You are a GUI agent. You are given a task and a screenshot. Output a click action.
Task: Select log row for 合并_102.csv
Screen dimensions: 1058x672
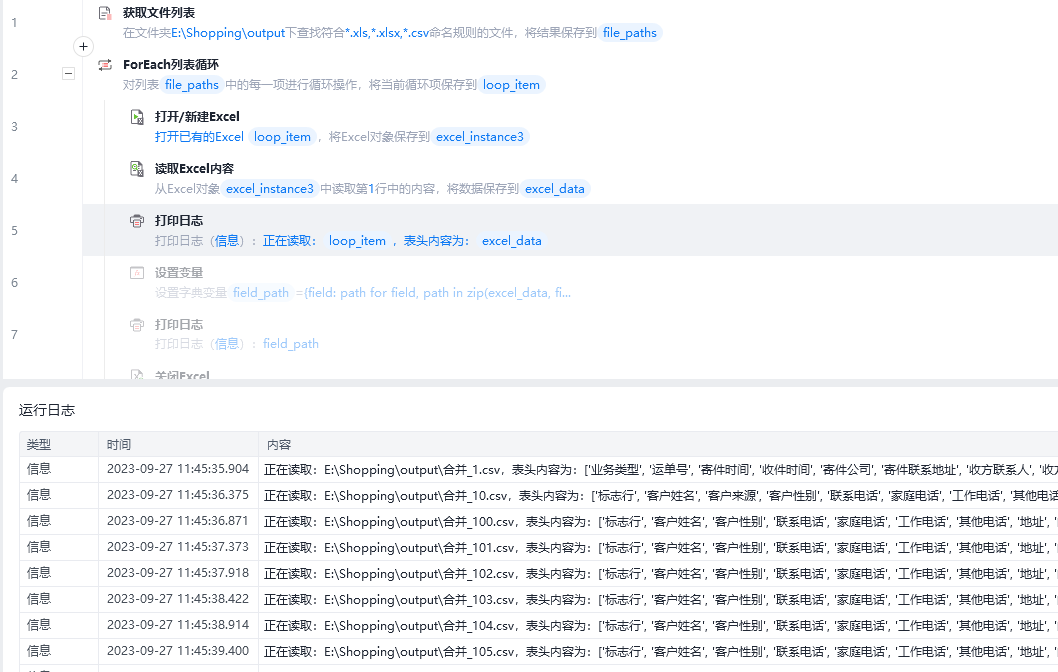click(x=538, y=573)
